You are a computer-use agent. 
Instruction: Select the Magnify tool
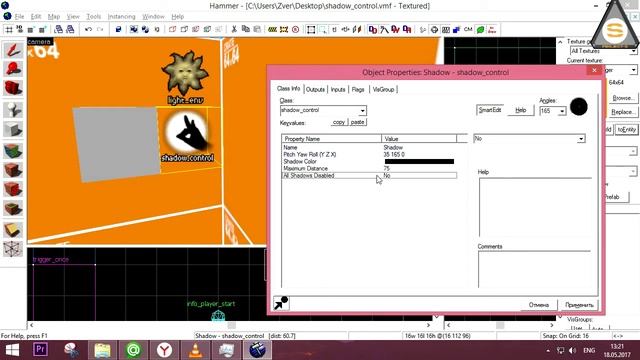tap(13, 69)
